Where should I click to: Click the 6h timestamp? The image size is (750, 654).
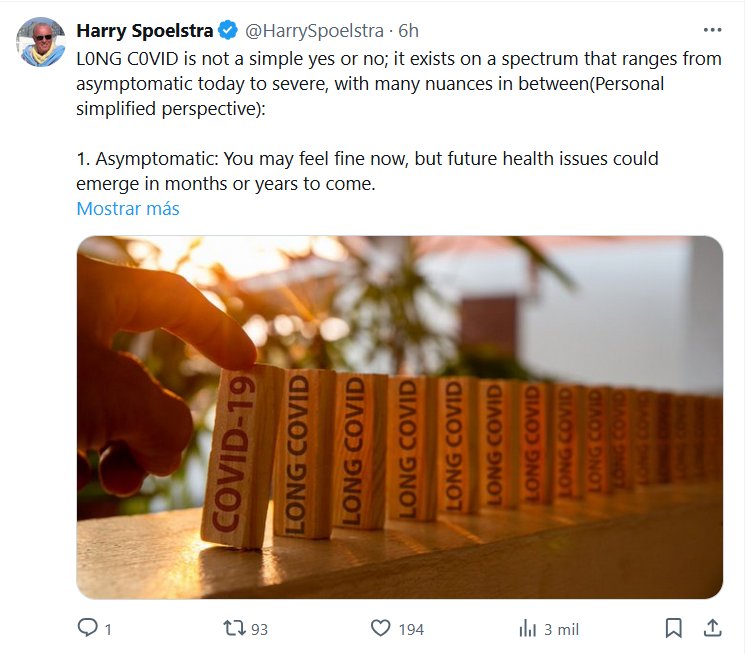tap(408, 31)
